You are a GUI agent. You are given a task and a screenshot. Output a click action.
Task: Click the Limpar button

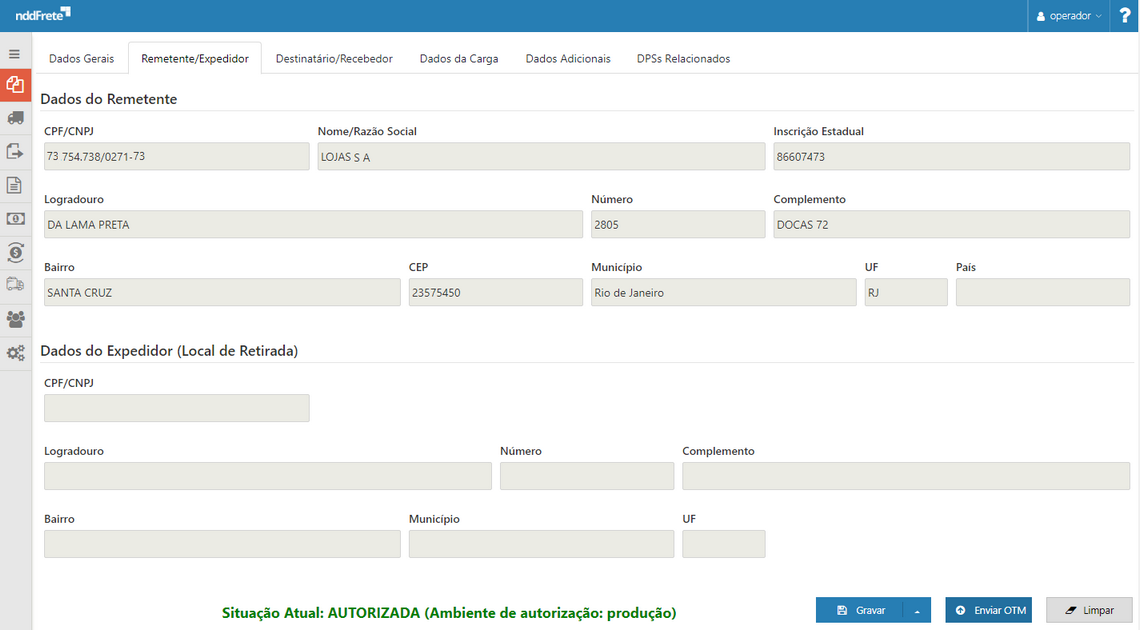coord(1089,610)
